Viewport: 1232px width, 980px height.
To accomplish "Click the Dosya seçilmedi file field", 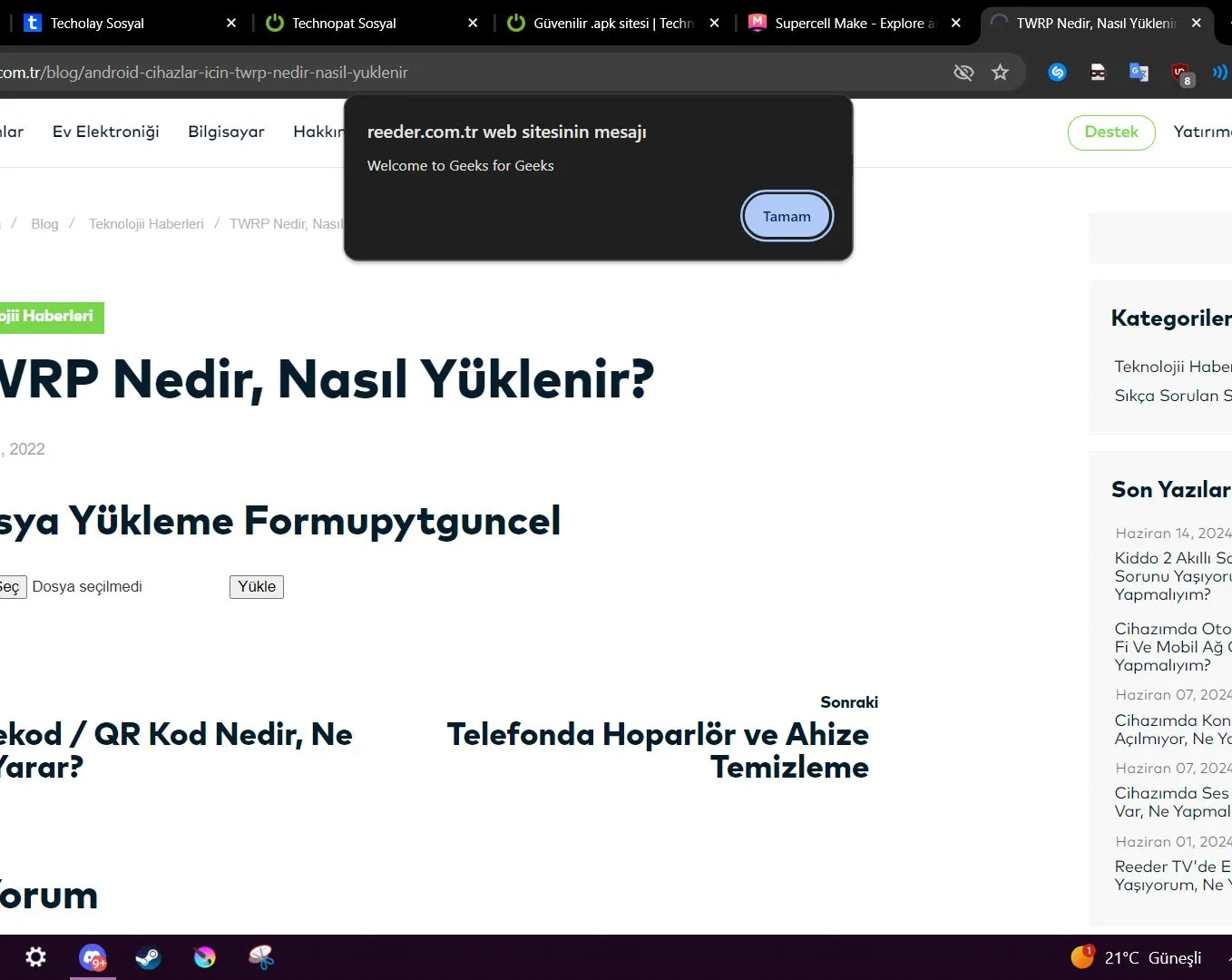I will pyautogui.click(x=87, y=587).
